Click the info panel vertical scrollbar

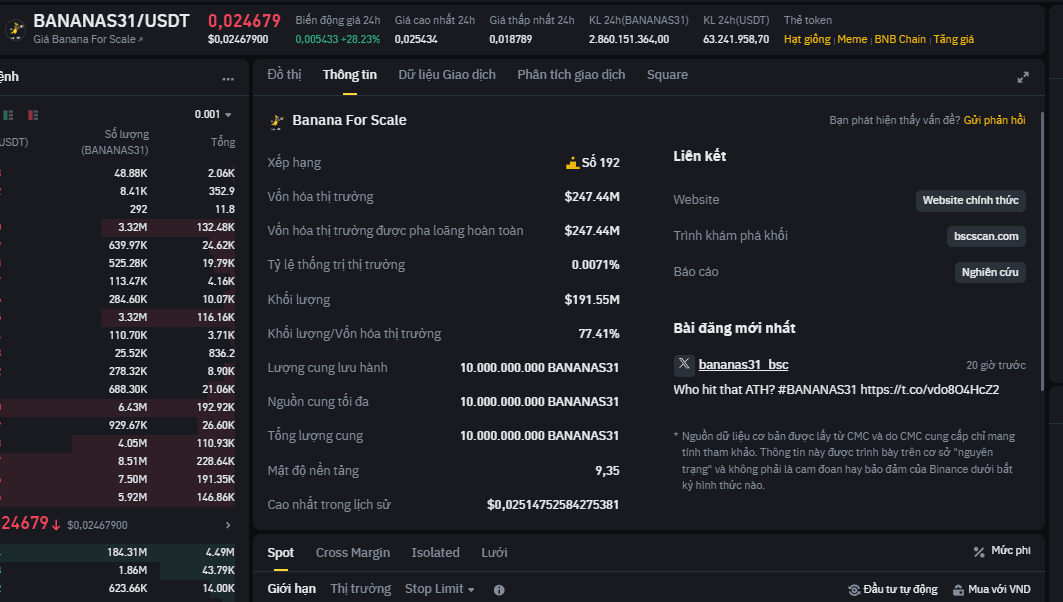tap(1042, 251)
